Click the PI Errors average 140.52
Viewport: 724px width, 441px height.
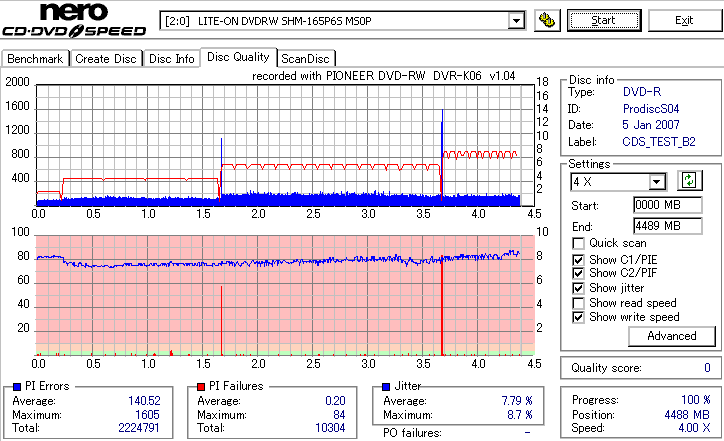(144, 401)
